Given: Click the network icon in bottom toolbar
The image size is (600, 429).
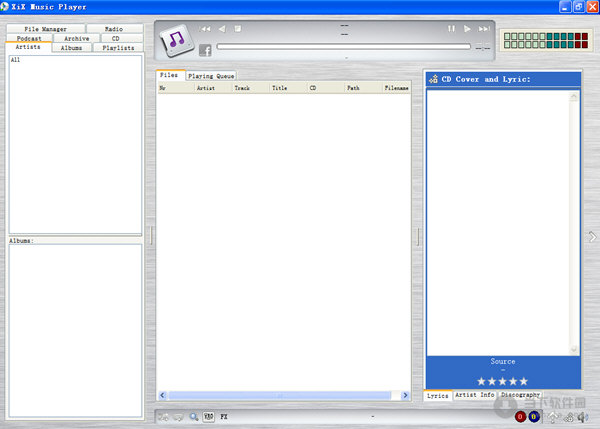Looking at the screenshot, I should [x=569, y=418].
